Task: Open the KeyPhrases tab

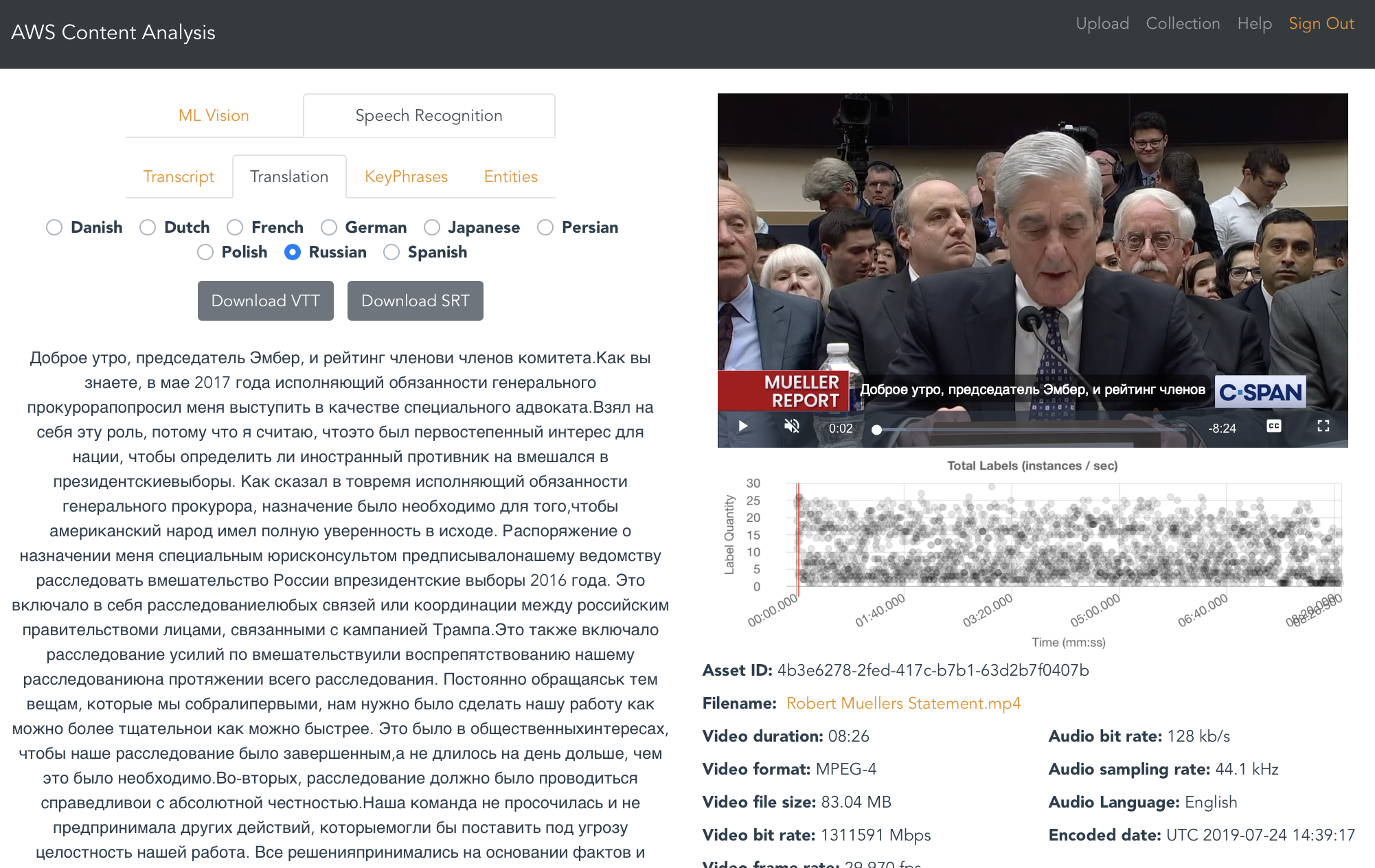Action: pos(406,176)
